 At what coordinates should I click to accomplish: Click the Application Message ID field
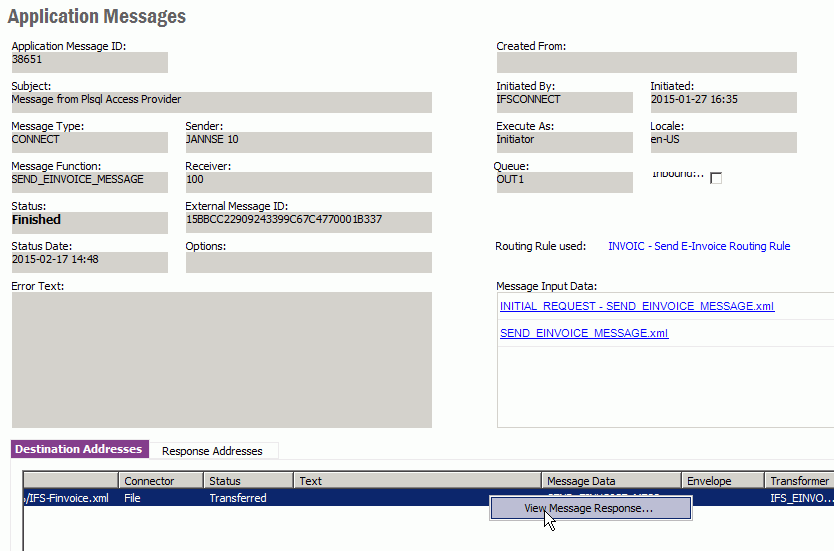point(89,62)
